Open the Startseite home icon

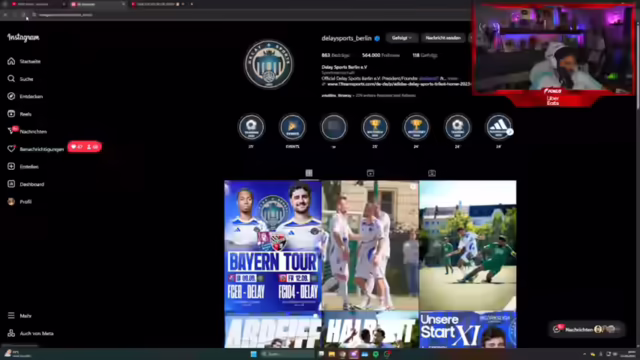pos(11,61)
